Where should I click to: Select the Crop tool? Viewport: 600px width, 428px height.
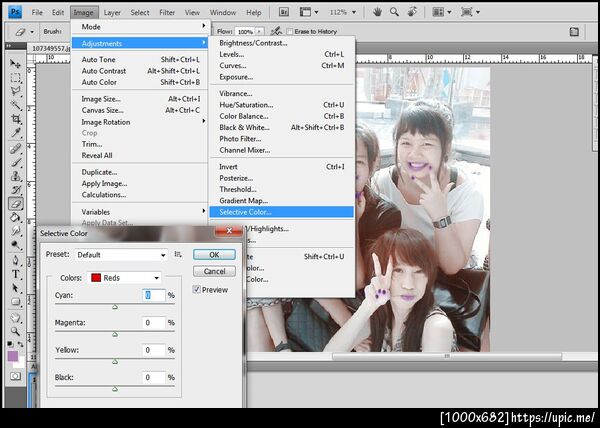click(16, 118)
